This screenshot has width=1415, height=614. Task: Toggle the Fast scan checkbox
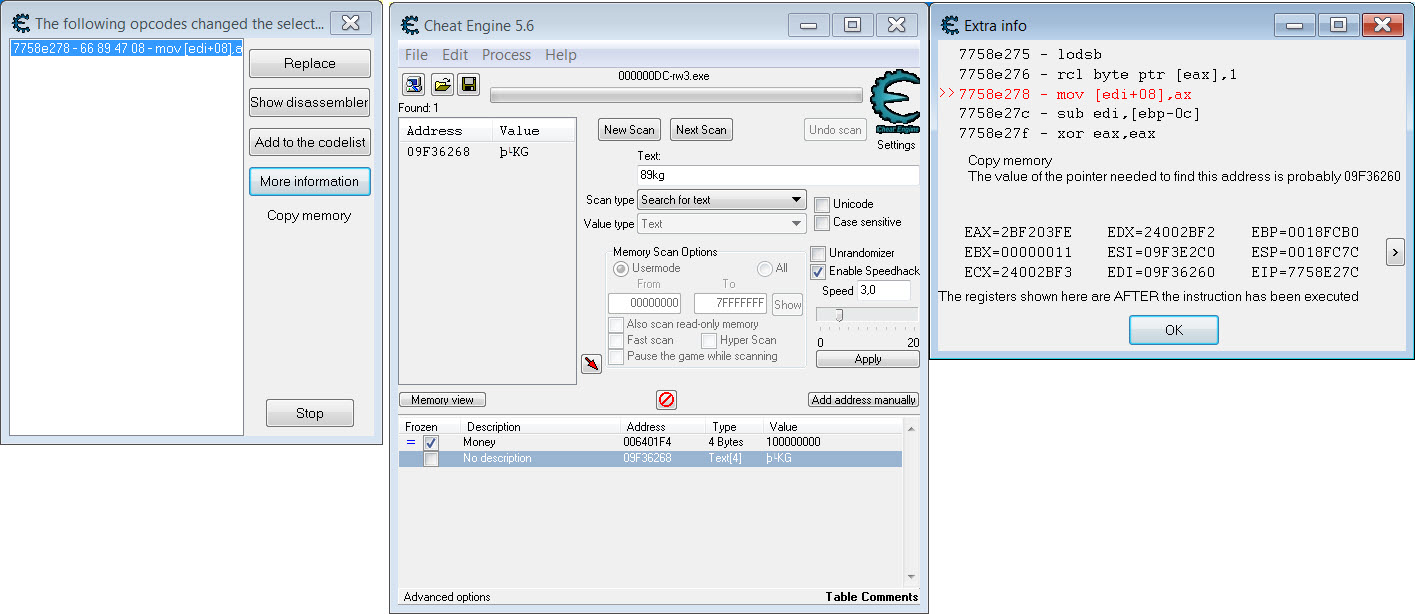616,340
